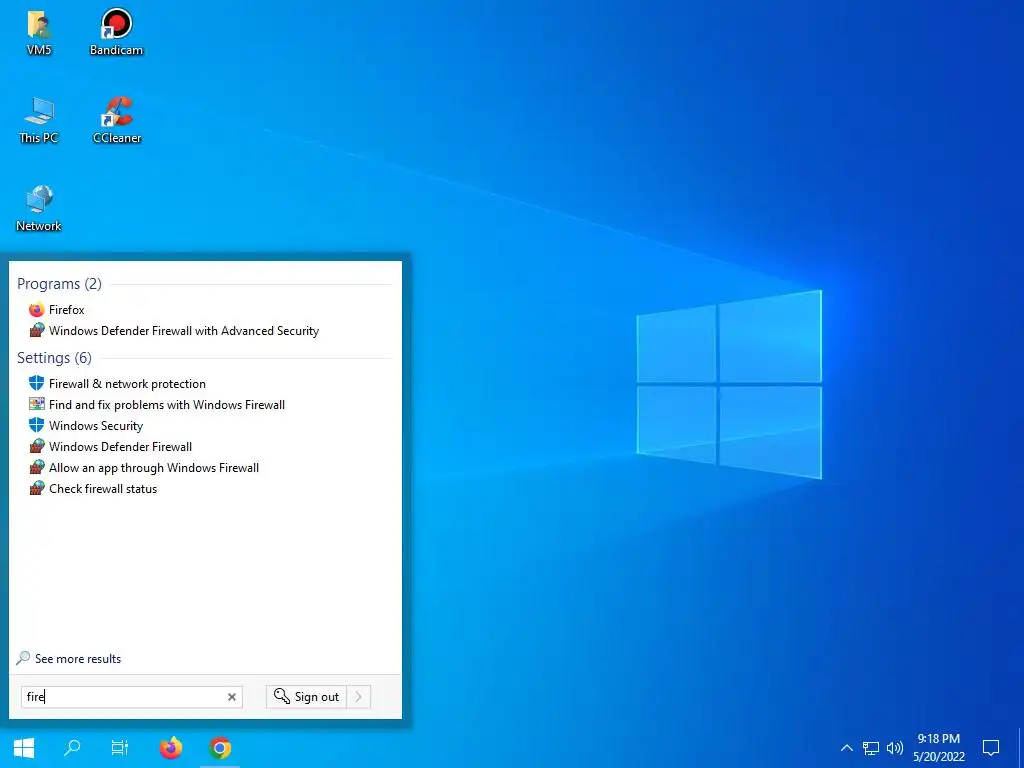Viewport: 1024px width, 768px height.
Task: Click the icon beside Allow an app through Windows Firewall
Action: click(37, 468)
